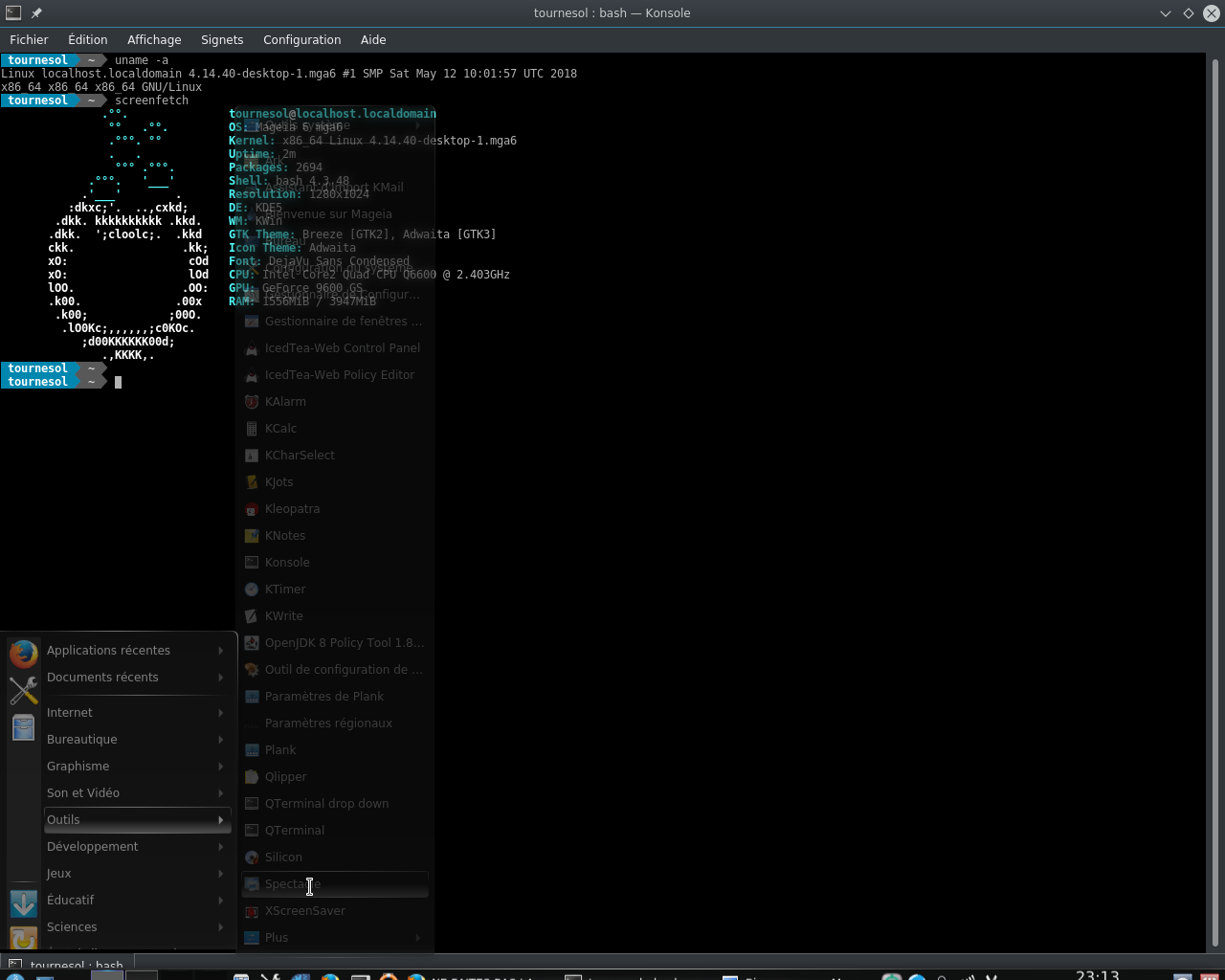Click the XScreenSaver icon in the submenu
Image resolution: width=1225 pixels, height=980 pixels.
click(252, 911)
